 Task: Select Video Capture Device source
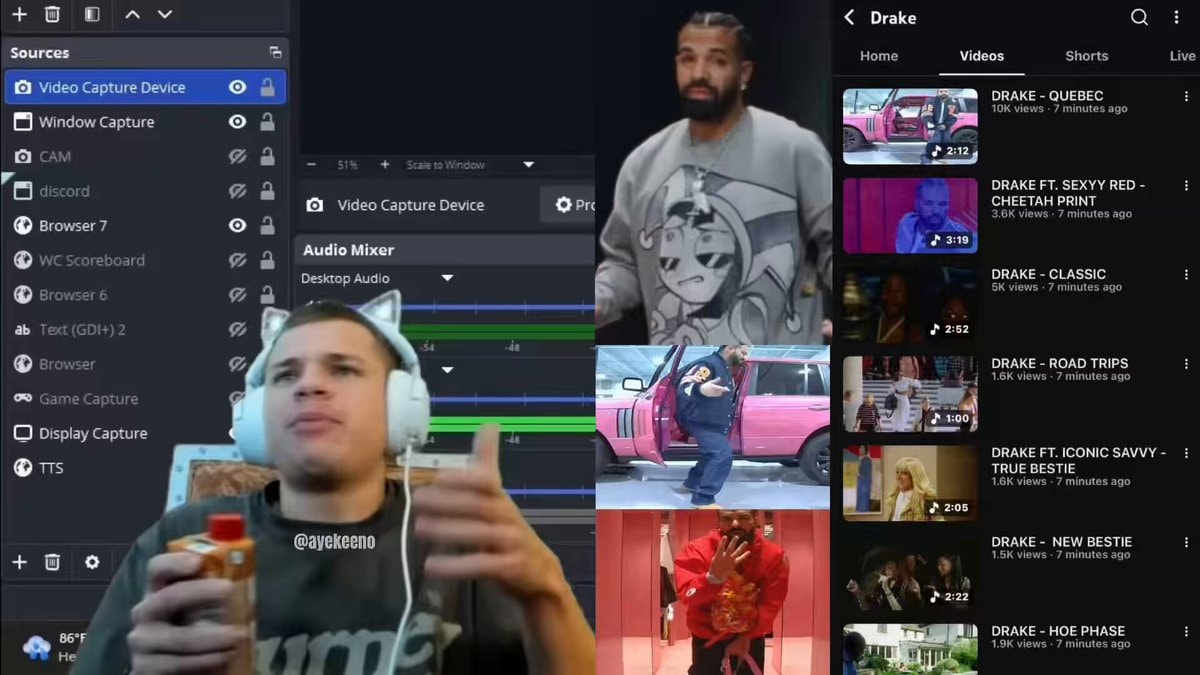[145, 87]
